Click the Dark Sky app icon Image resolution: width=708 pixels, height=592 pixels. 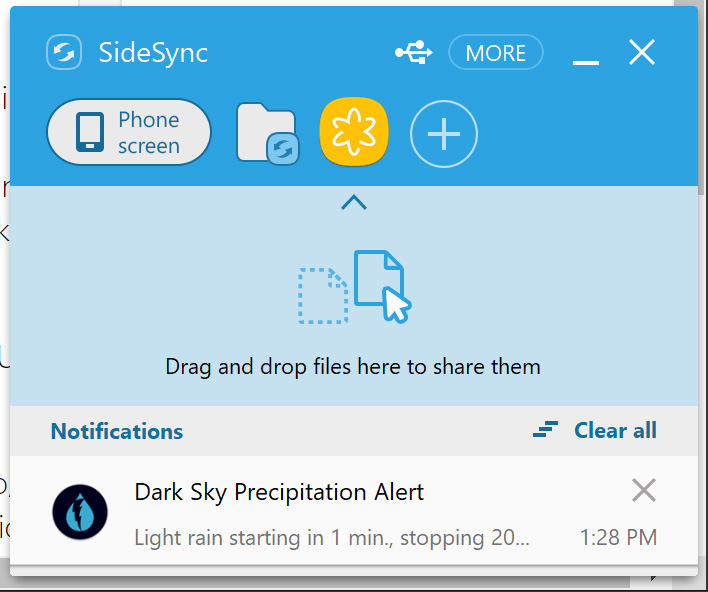click(80, 512)
